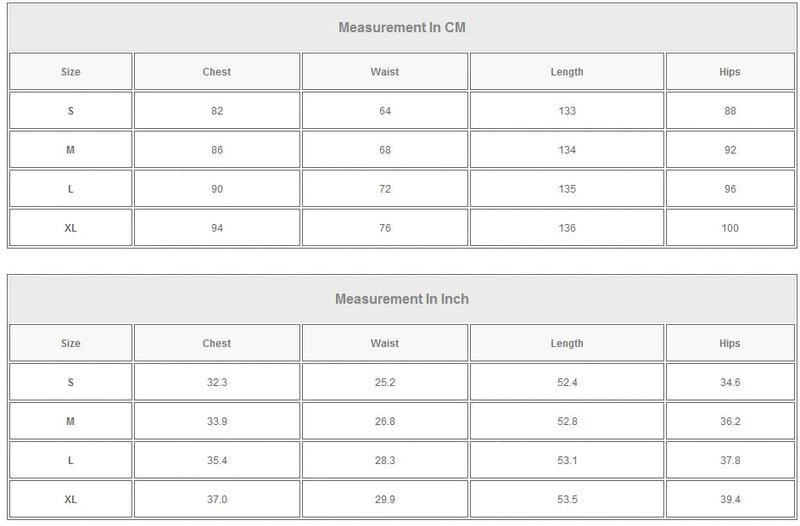
Task: Click the M row label in Inch table
Action: tap(70, 421)
